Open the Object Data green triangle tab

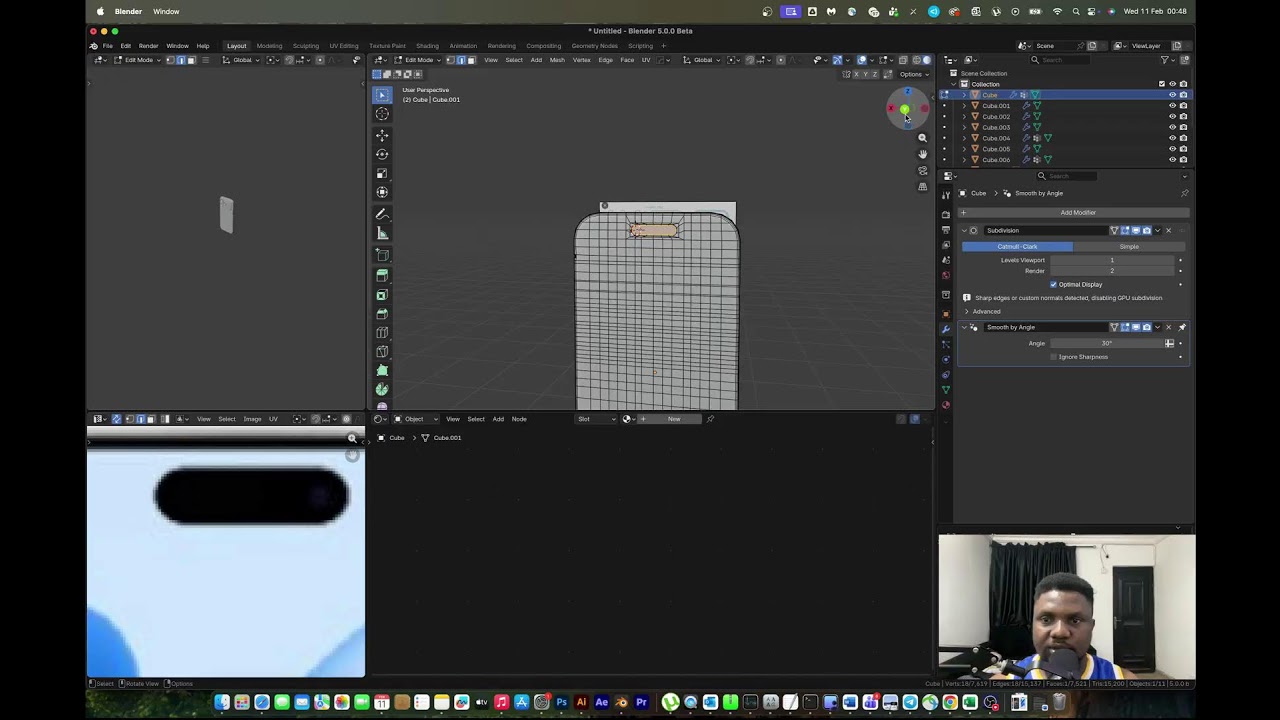click(946, 389)
